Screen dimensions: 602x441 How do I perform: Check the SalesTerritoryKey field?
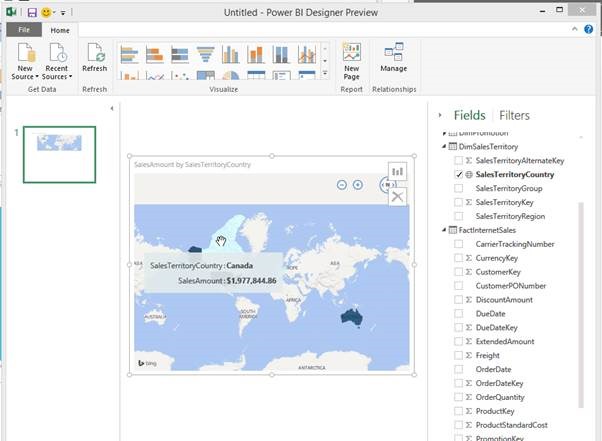(458, 202)
